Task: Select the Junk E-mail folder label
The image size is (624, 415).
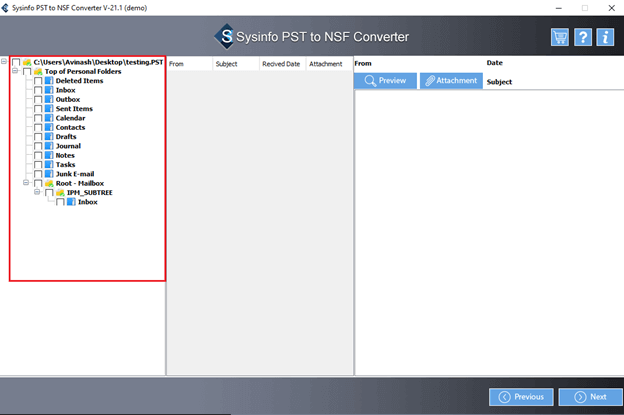Action: (75, 174)
